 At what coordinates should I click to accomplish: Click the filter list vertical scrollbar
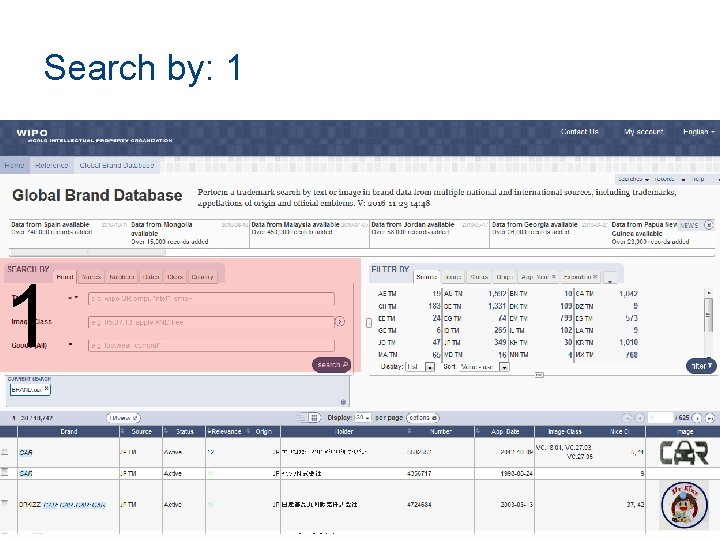click(x=709, y=315)
